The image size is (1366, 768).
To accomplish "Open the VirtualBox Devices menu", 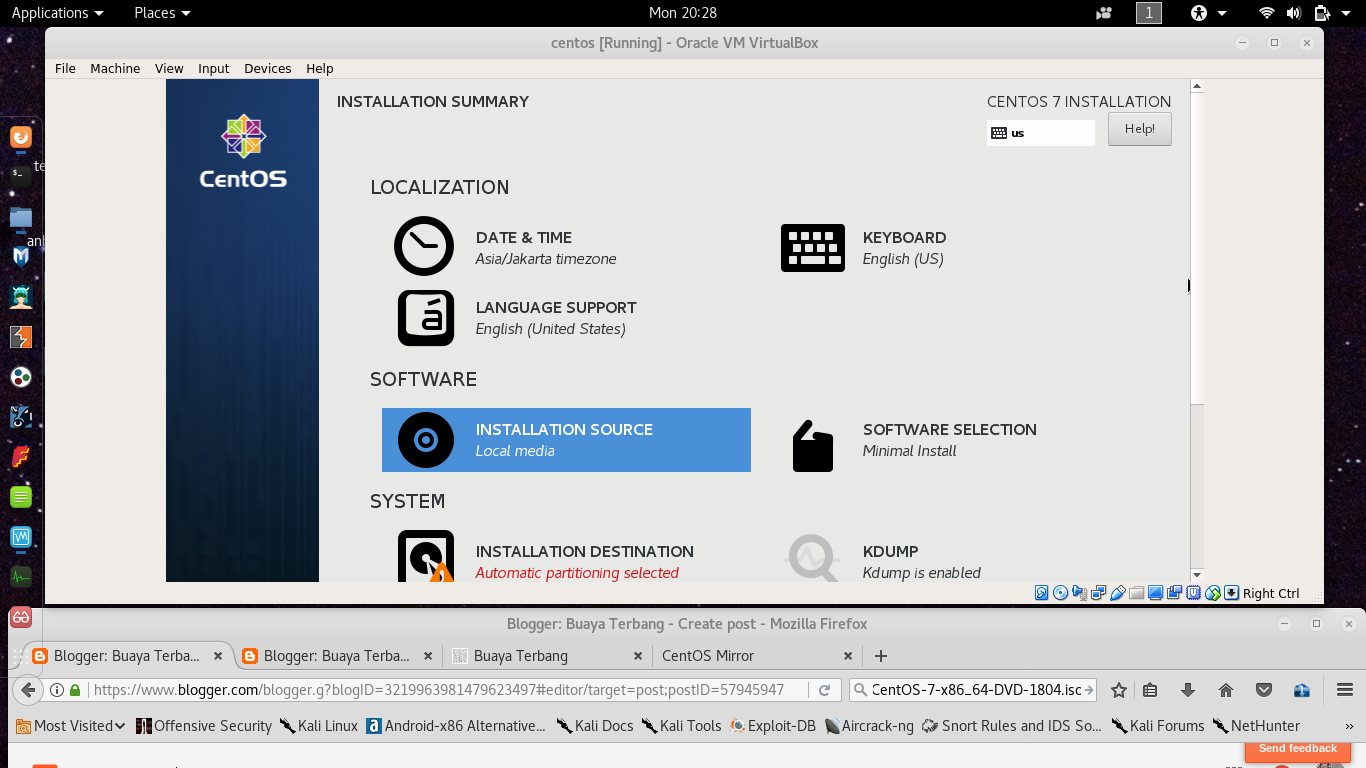I will coord(268,68).
